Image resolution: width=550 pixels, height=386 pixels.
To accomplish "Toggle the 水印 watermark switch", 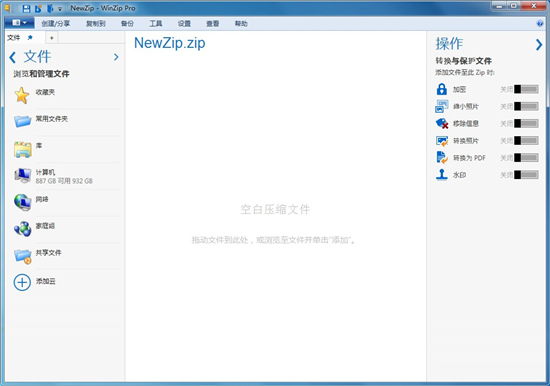I will (x=526, y=175).
